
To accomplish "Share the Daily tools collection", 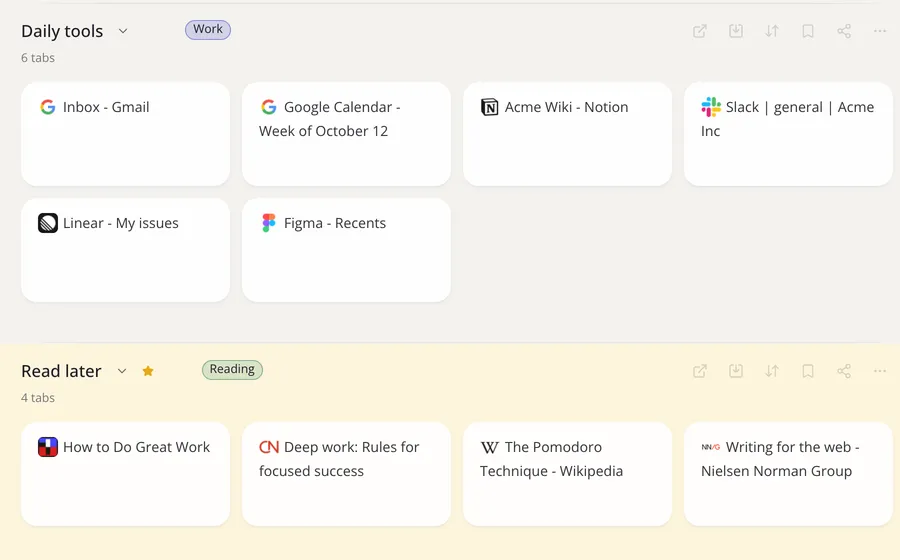I will coord(844,31).
